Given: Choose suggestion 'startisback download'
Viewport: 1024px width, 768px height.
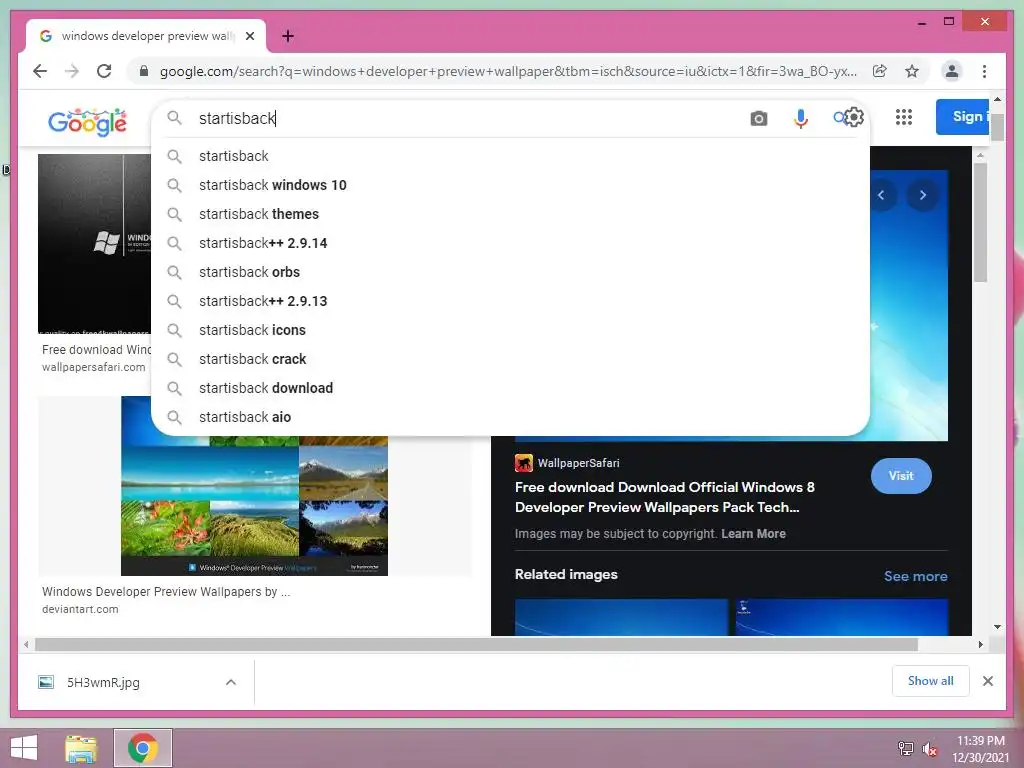Looking at the screenshot, I should [510, 388].
